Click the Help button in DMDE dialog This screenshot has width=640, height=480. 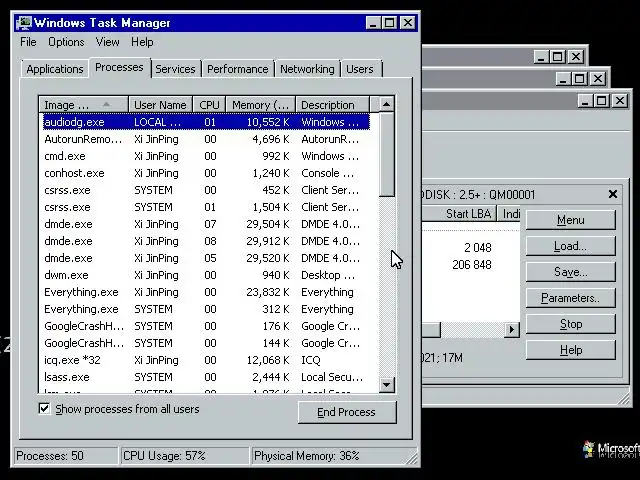(571, 350)
